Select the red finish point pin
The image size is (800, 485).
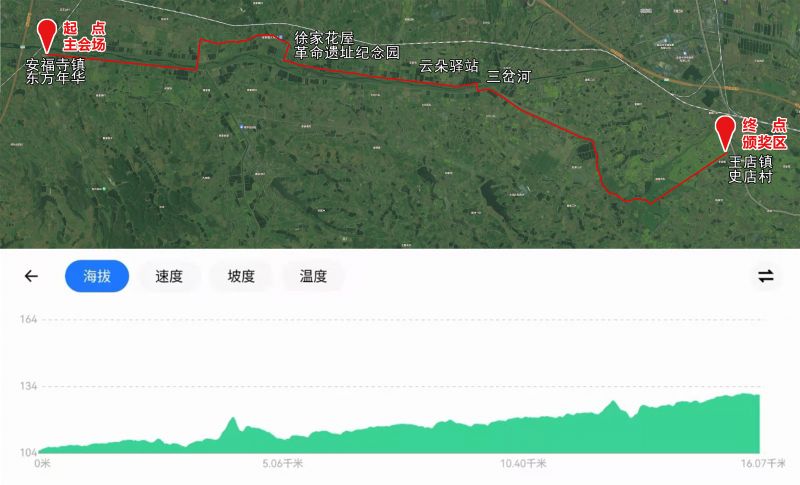pyautogui.click(x=725, y=134)
